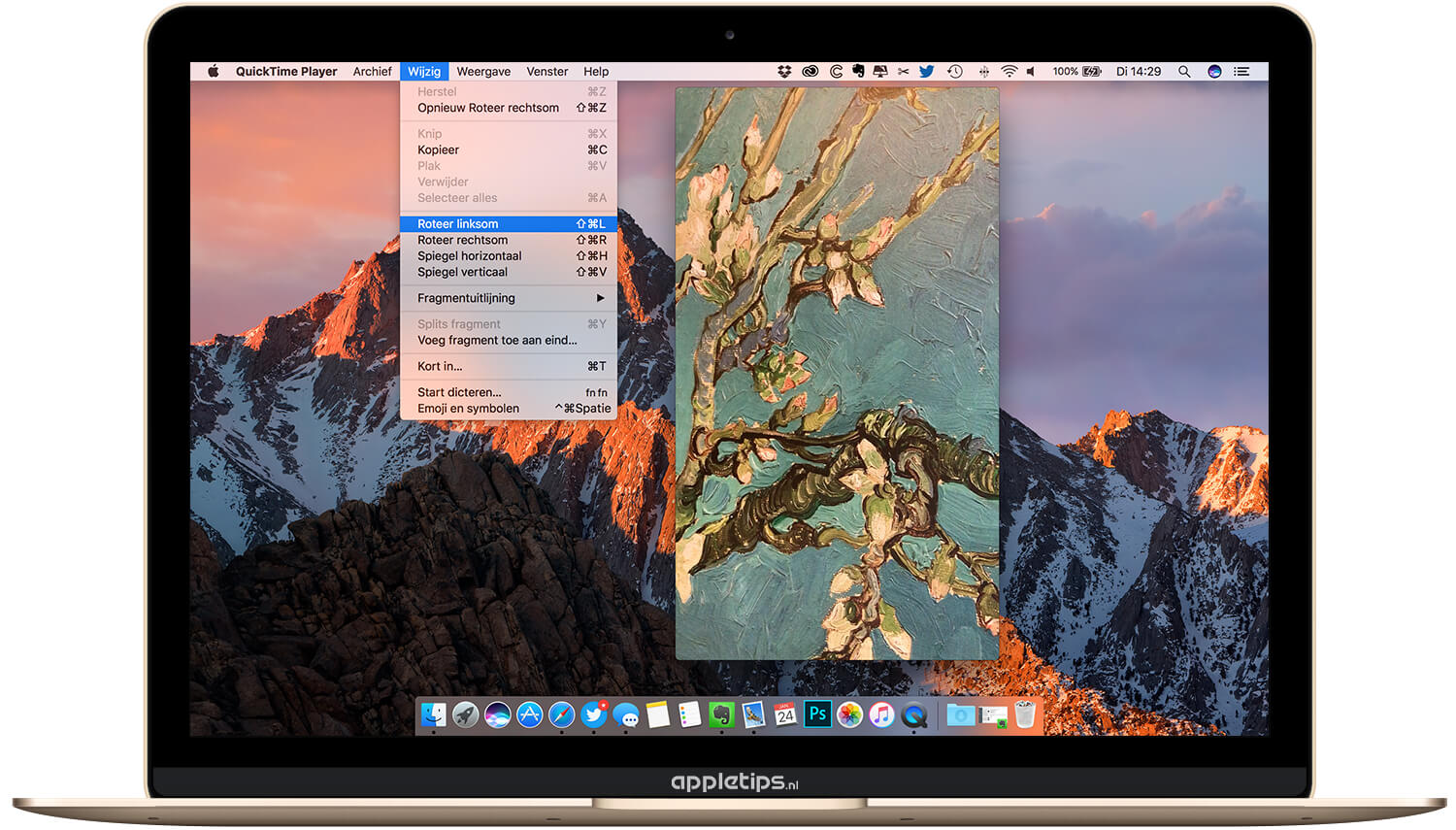1456x830 pixels.
Task: Open Notes in the Dock
Action: 658,715
